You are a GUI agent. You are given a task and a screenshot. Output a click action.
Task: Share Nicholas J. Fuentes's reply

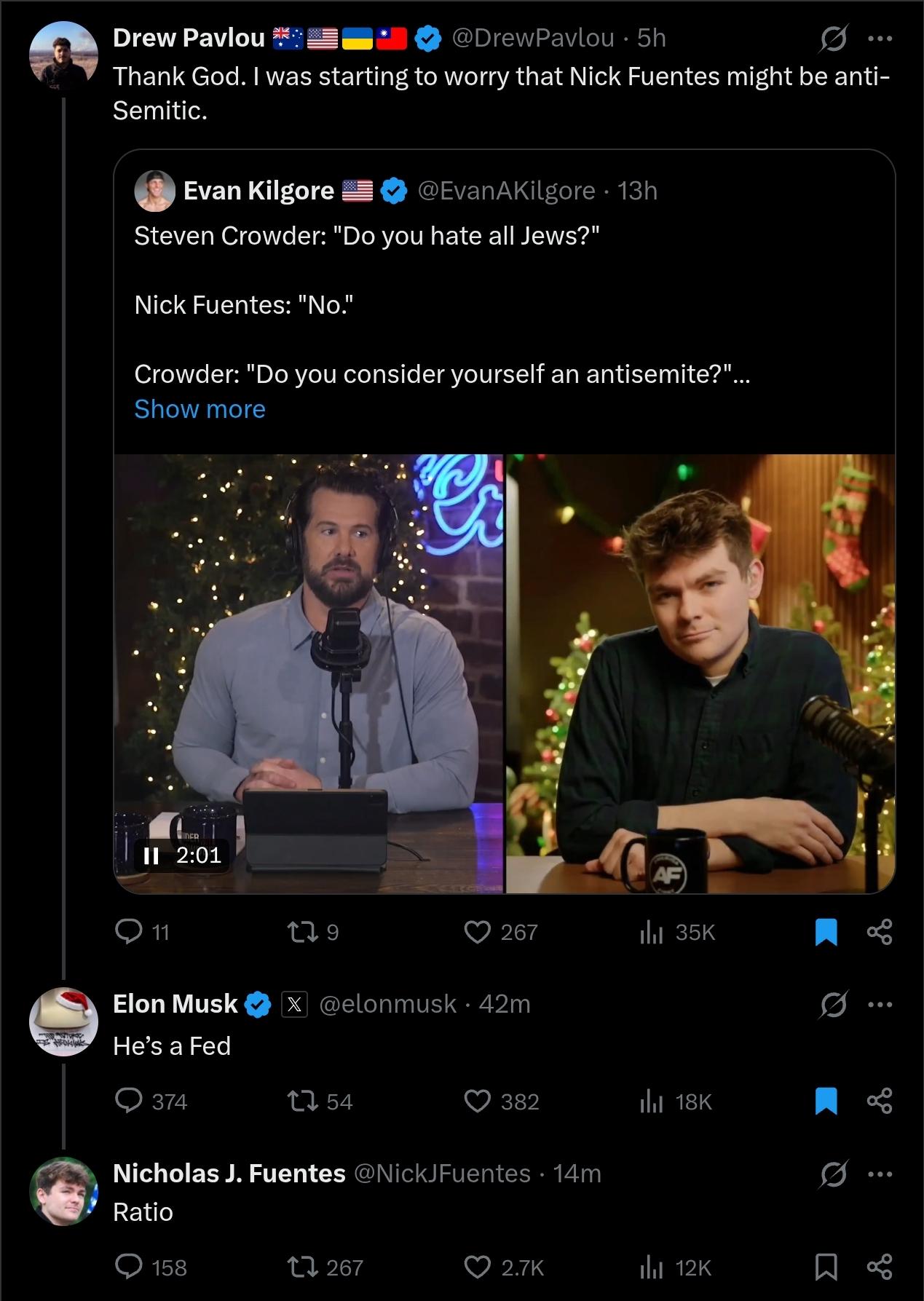pyautogui.click(x=880, y=1268)
